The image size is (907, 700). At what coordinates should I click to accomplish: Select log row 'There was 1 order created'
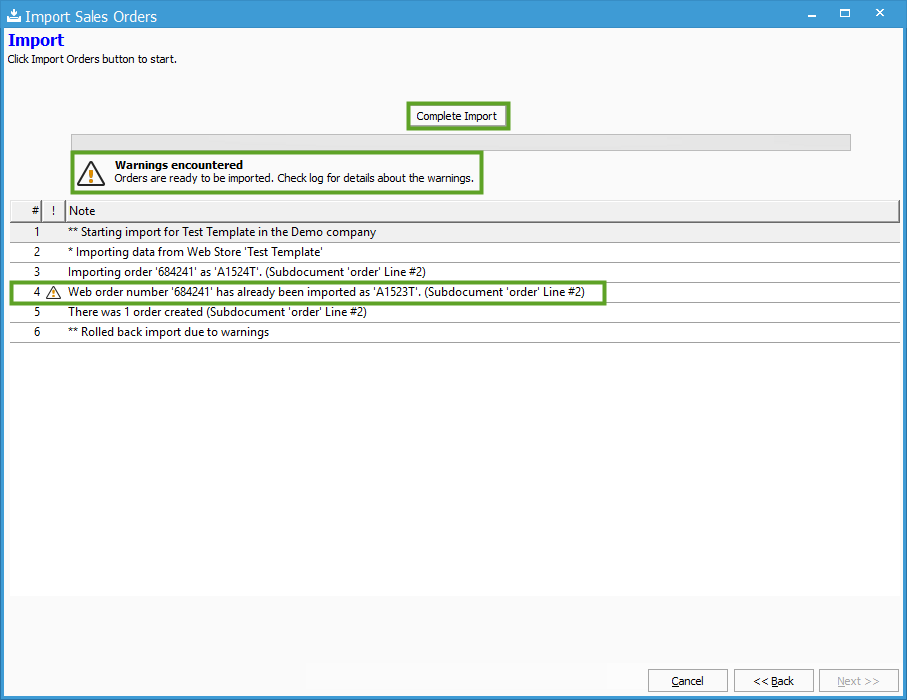[455, 312]
